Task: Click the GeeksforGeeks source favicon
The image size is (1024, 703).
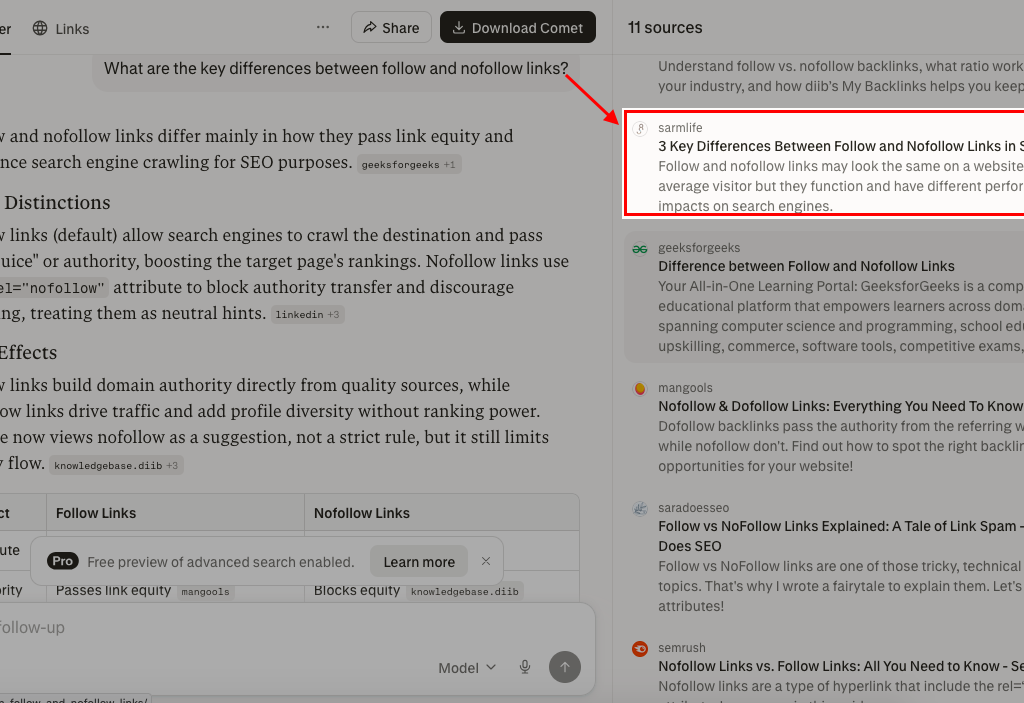Action: [x=640, y=247]
